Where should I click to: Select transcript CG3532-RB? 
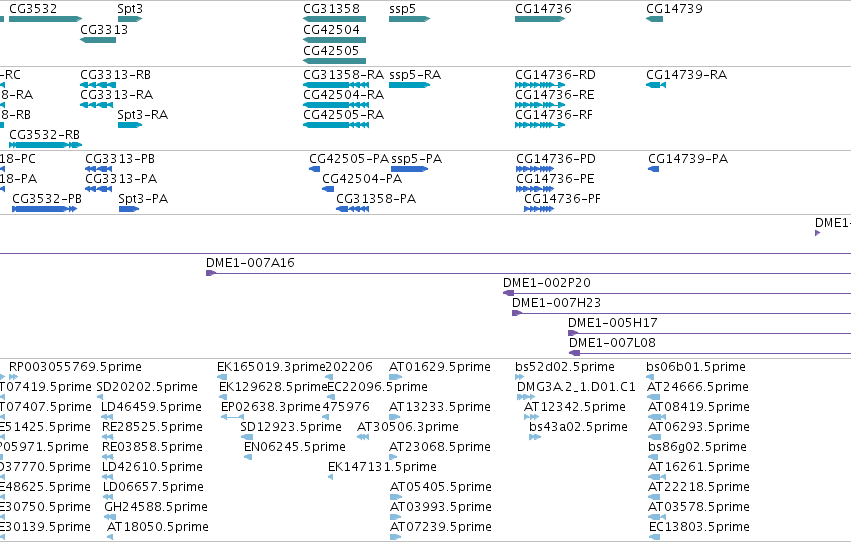(x=46, y=145)
